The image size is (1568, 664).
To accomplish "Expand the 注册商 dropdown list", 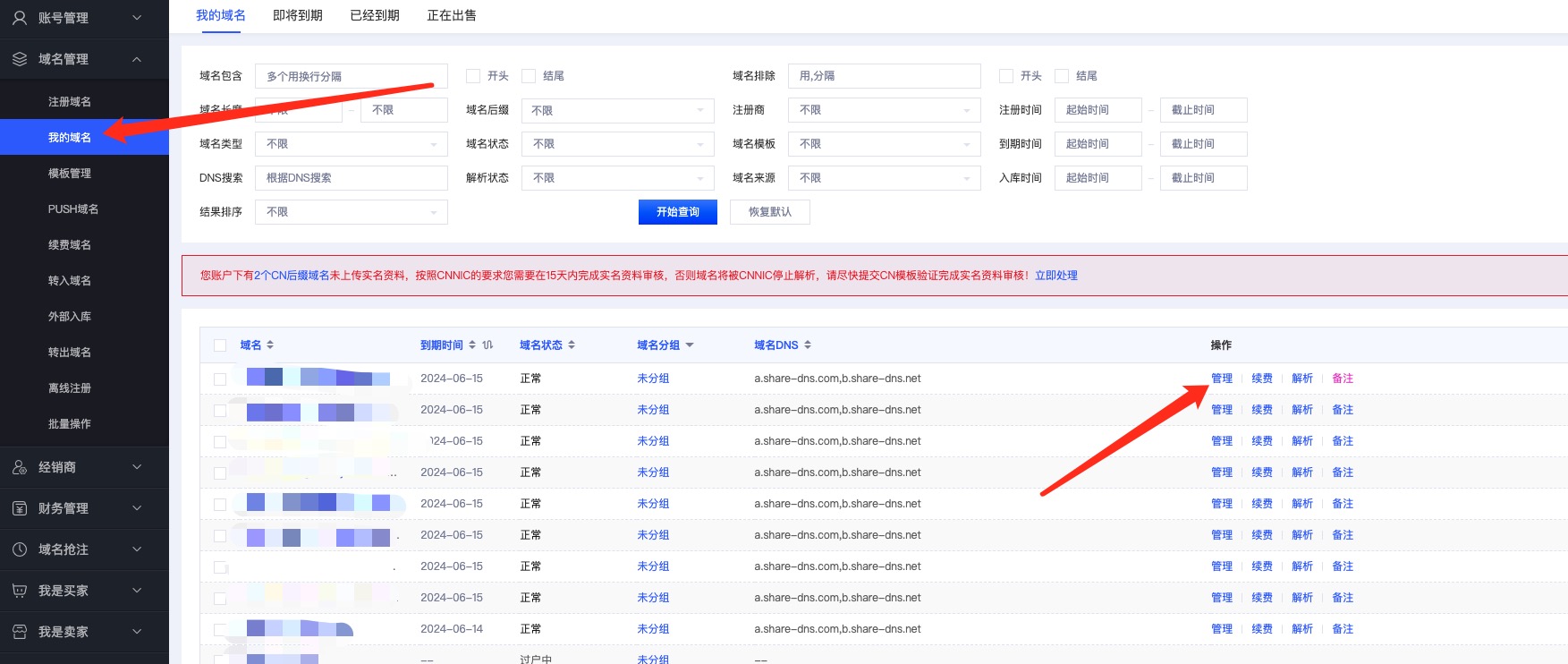I will (884, 110).
